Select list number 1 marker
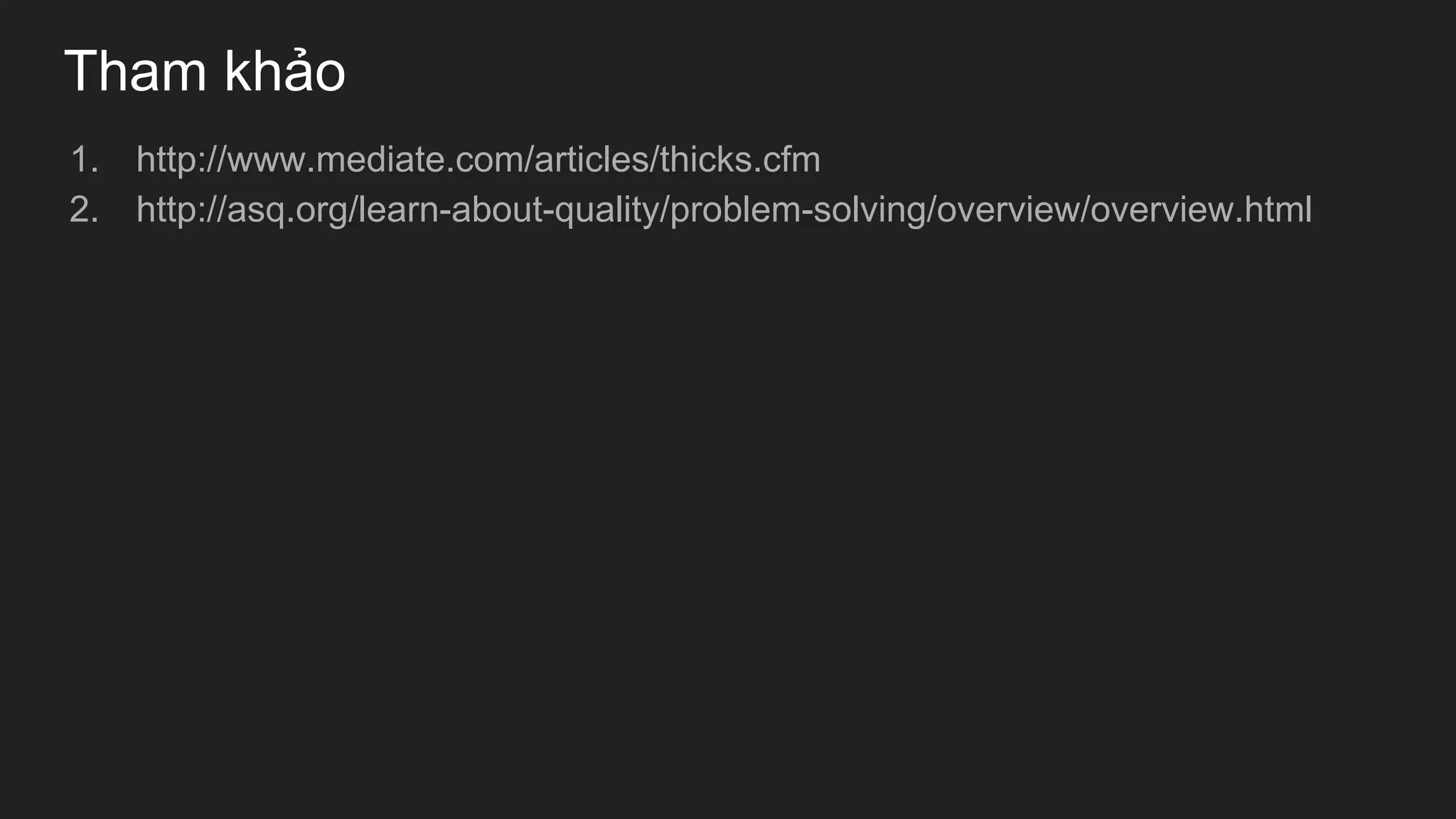1456x819 pixels. coord(84,159)
